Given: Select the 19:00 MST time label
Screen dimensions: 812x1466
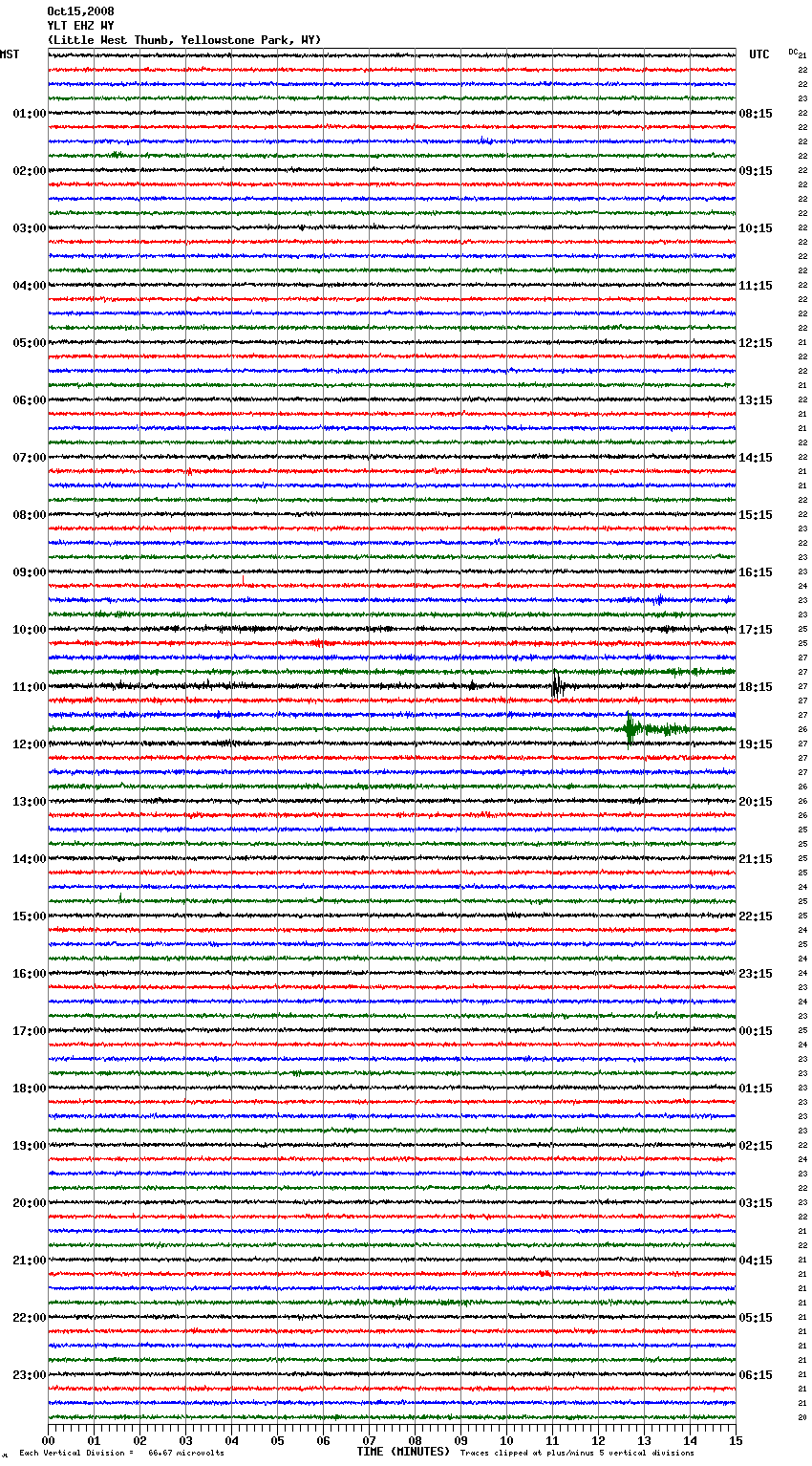Looking at the screenshot, I should [x=30, y=1146].
